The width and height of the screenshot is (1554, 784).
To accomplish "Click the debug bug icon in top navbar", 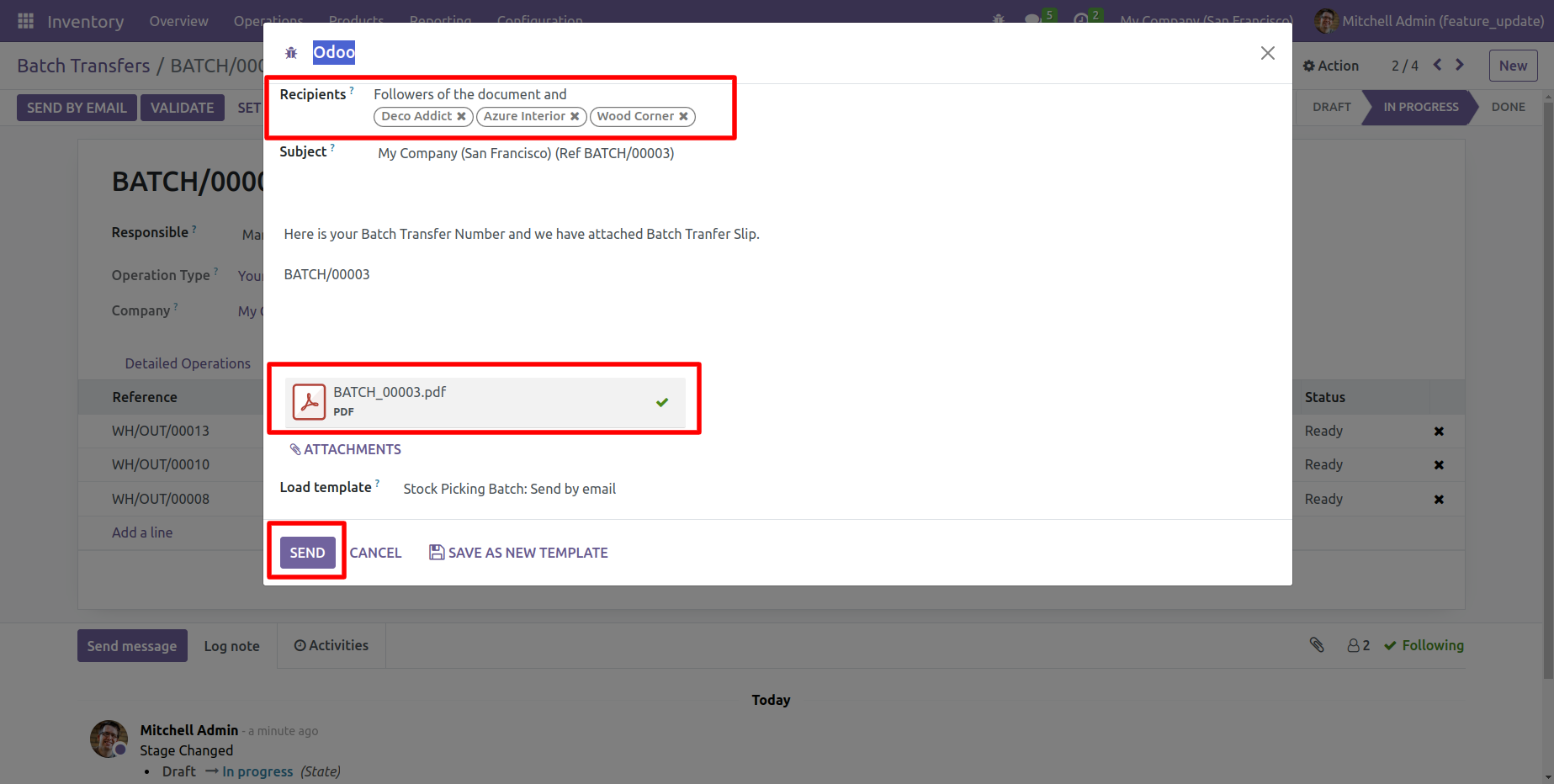I will coord(999,19).
